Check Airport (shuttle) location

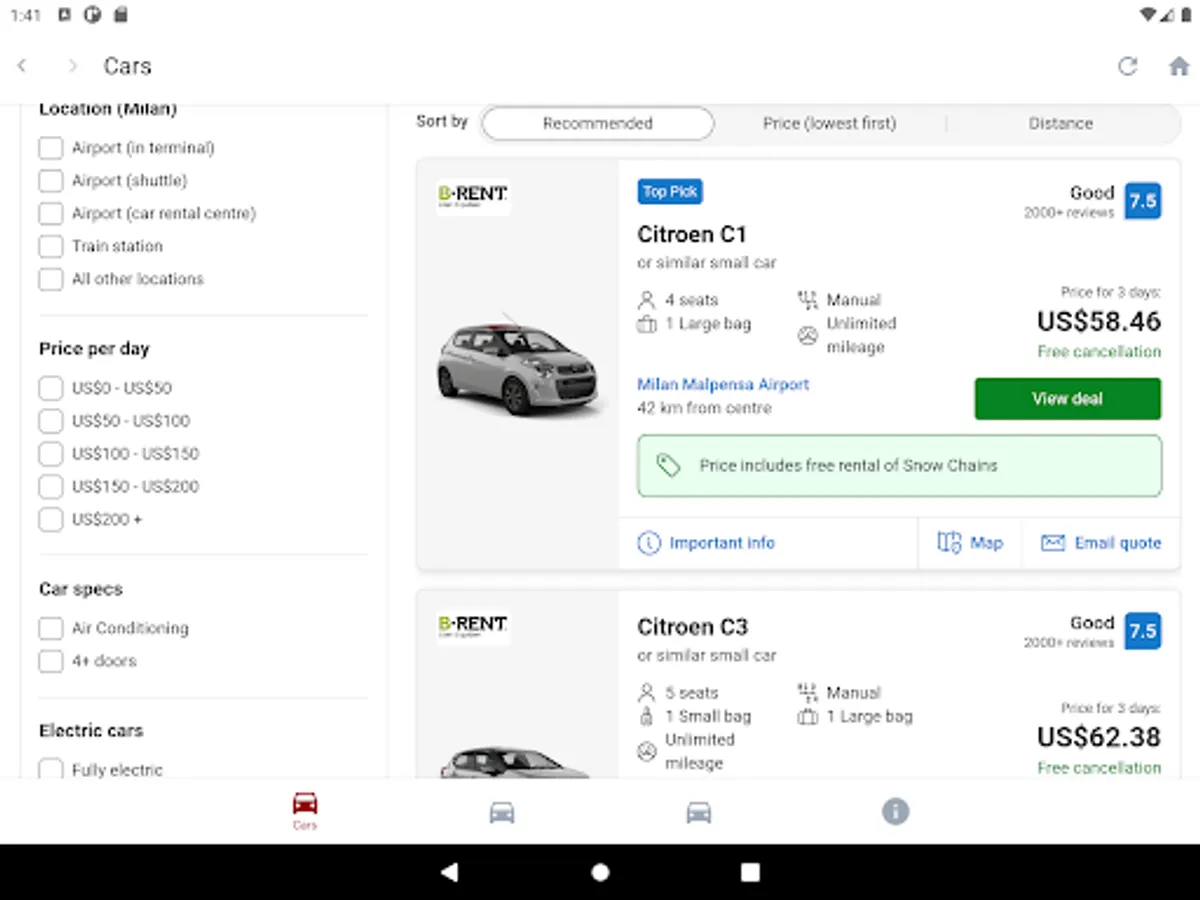(x=51, y=181)
